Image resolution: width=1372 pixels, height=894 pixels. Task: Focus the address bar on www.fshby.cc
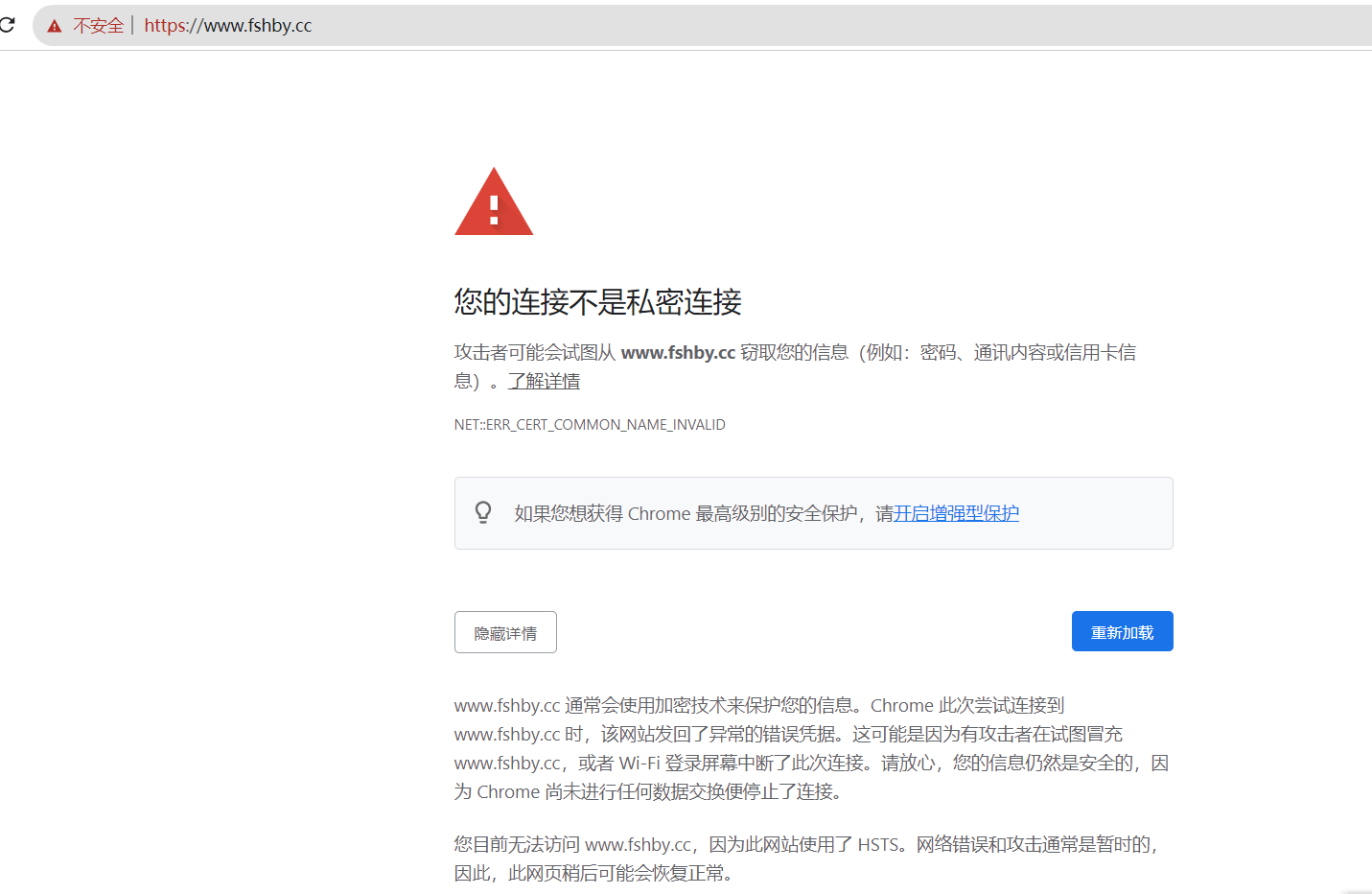pos(258,26)
